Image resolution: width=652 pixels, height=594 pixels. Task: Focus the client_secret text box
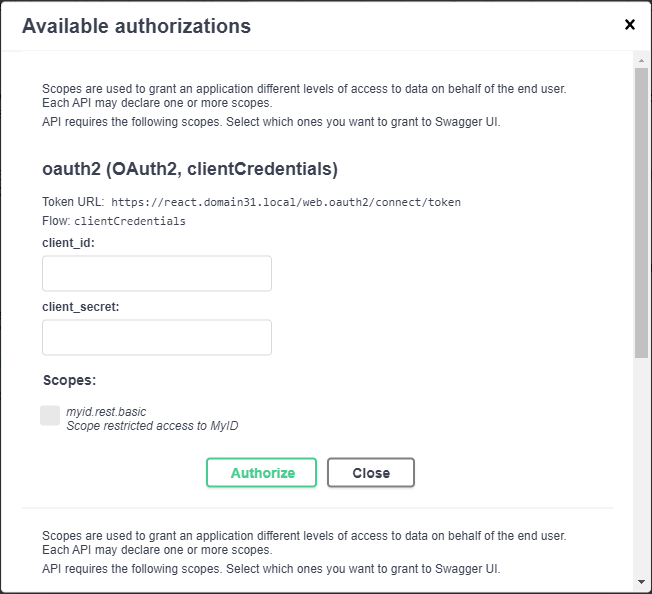click(157, 337)
